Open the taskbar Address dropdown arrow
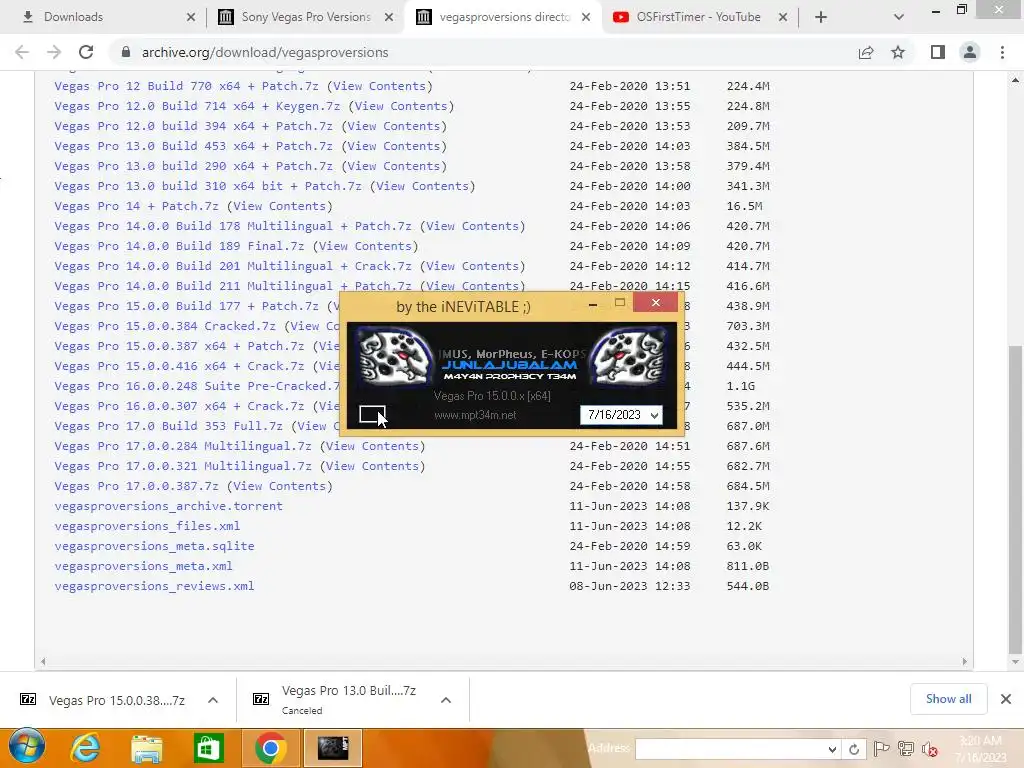This screenshot has width=1024, height=768. click(x=832, y=750)
